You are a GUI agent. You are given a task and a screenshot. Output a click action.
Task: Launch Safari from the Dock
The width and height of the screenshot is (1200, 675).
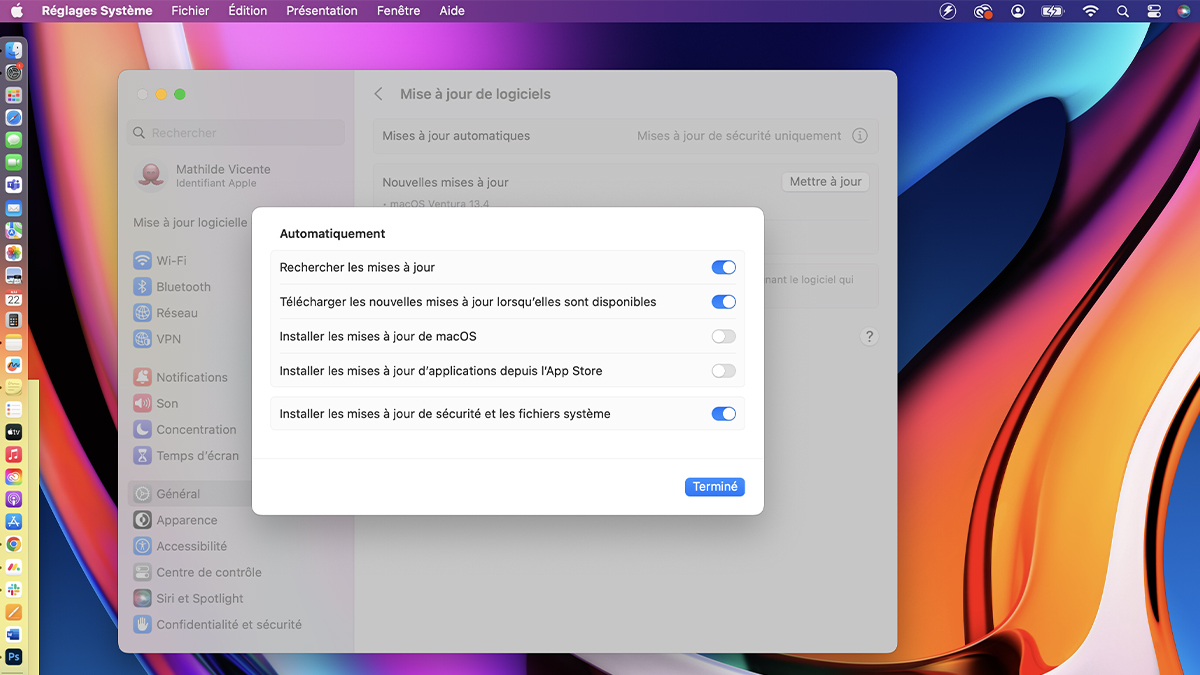pos(14,118)
